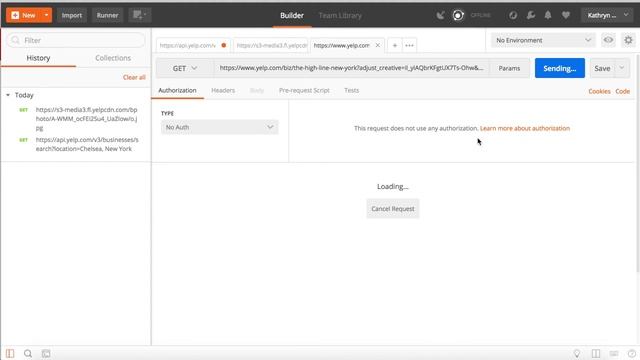Screen dimensions: 640x360
Task: Collapse the Today history group
Action: pos(8,95)
